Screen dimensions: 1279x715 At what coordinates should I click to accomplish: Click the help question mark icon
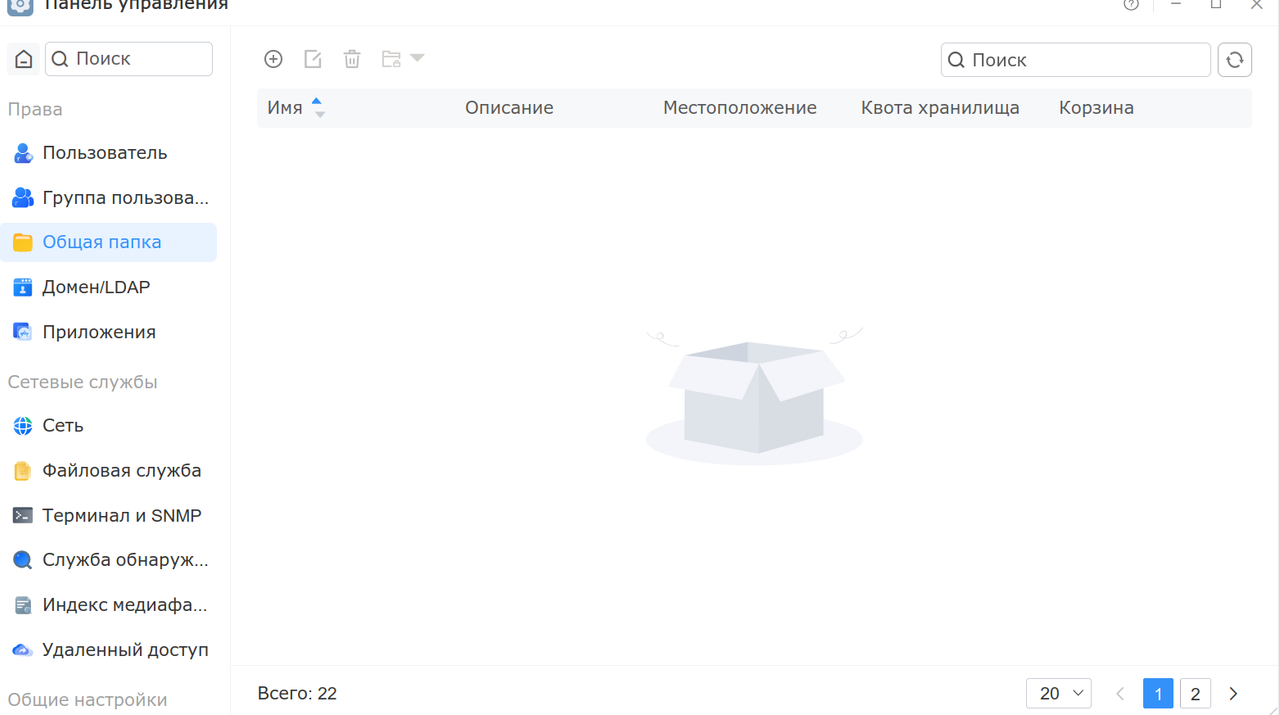pos(1131,5)
